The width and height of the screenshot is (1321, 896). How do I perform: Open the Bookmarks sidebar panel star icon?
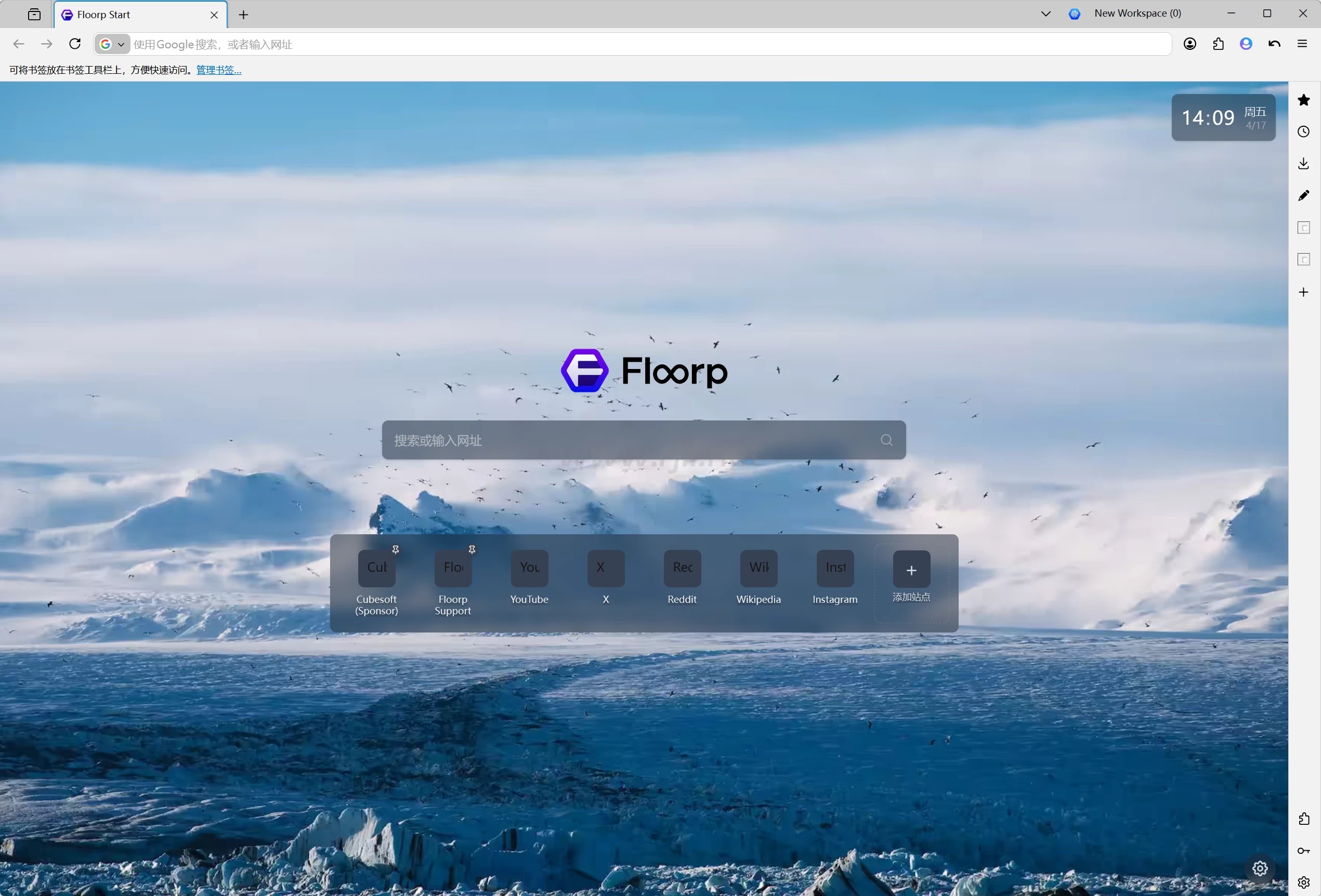point(1303,100)
